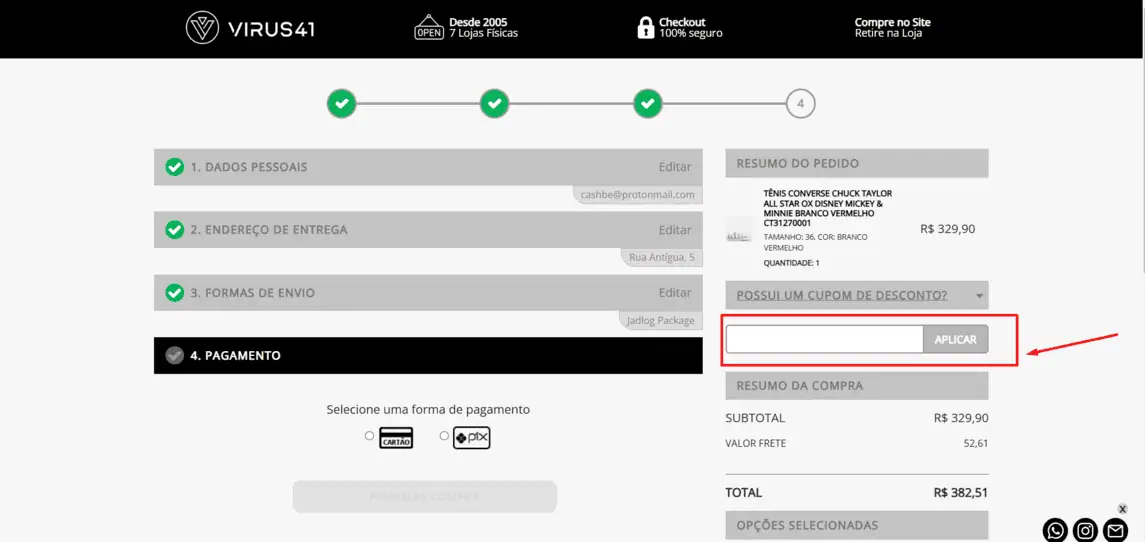The image size is (1145, 542).
Task: Click the Virus41 logo
Action: coord(250,28)
